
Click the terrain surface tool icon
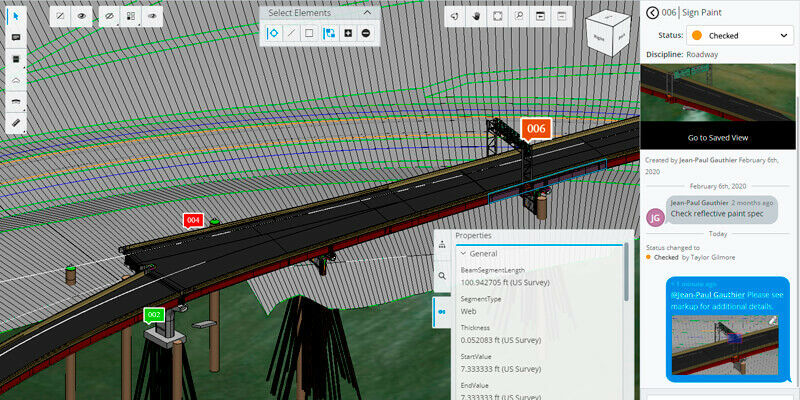16,81
